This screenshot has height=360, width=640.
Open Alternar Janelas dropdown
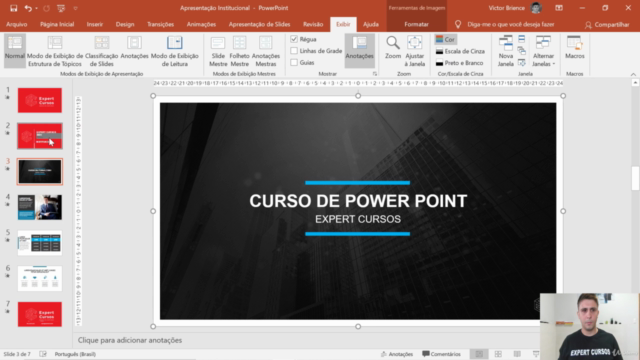tap(543, 51)
